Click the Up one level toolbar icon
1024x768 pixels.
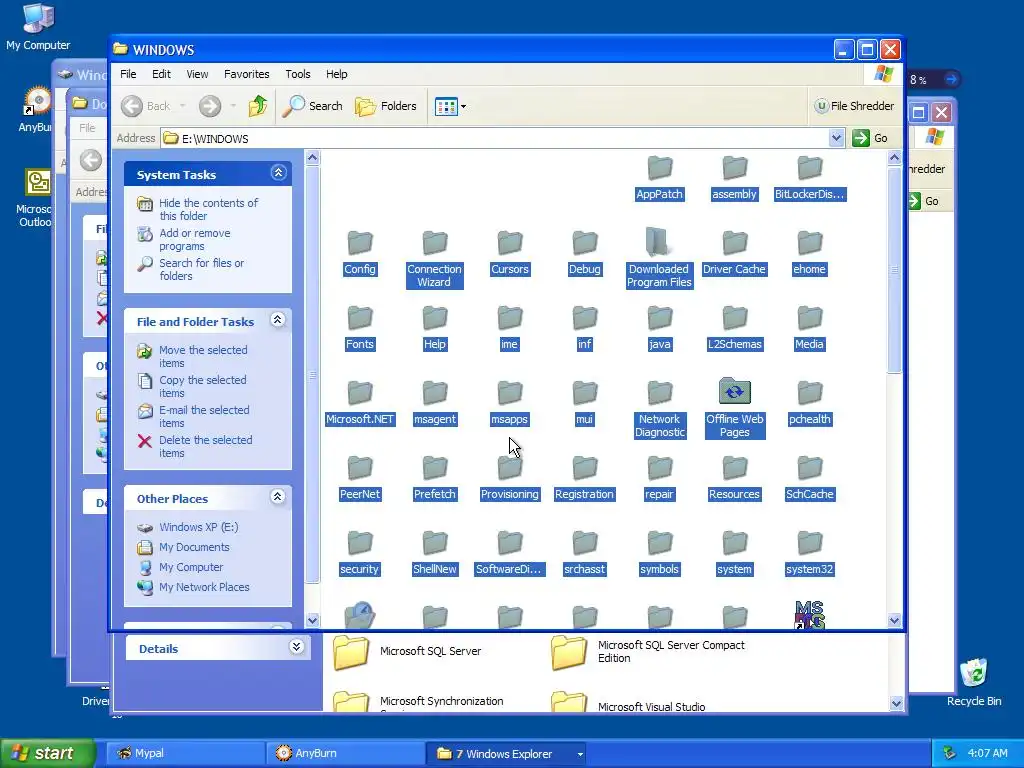coord(258,106)
